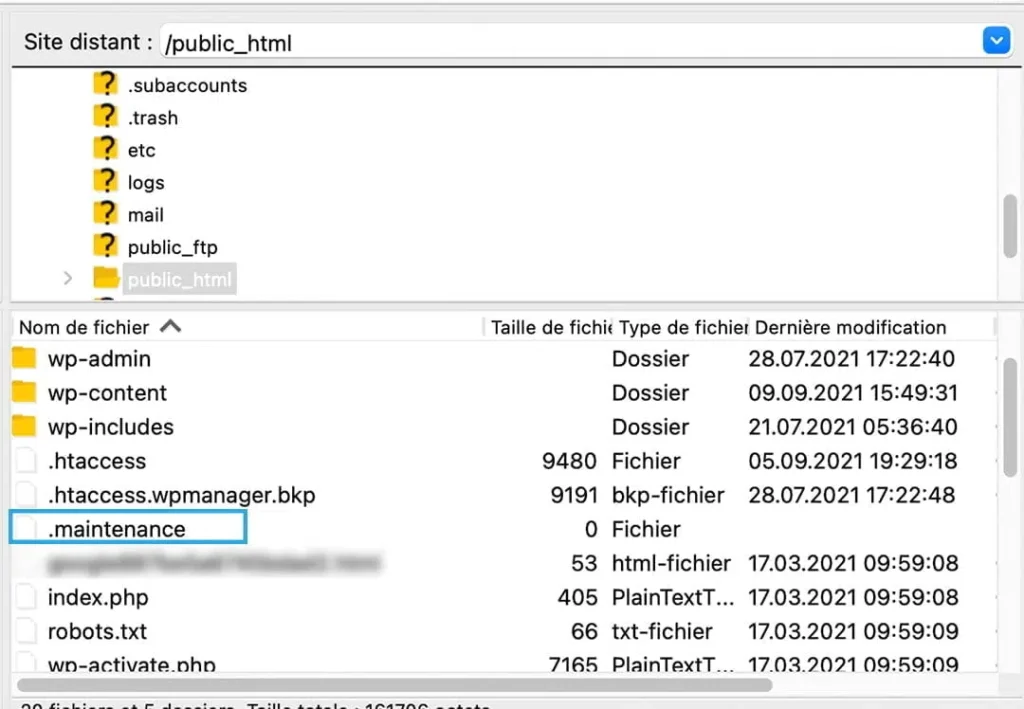Select the mail folder in tree
The image size is (1024, 709).
146,215
